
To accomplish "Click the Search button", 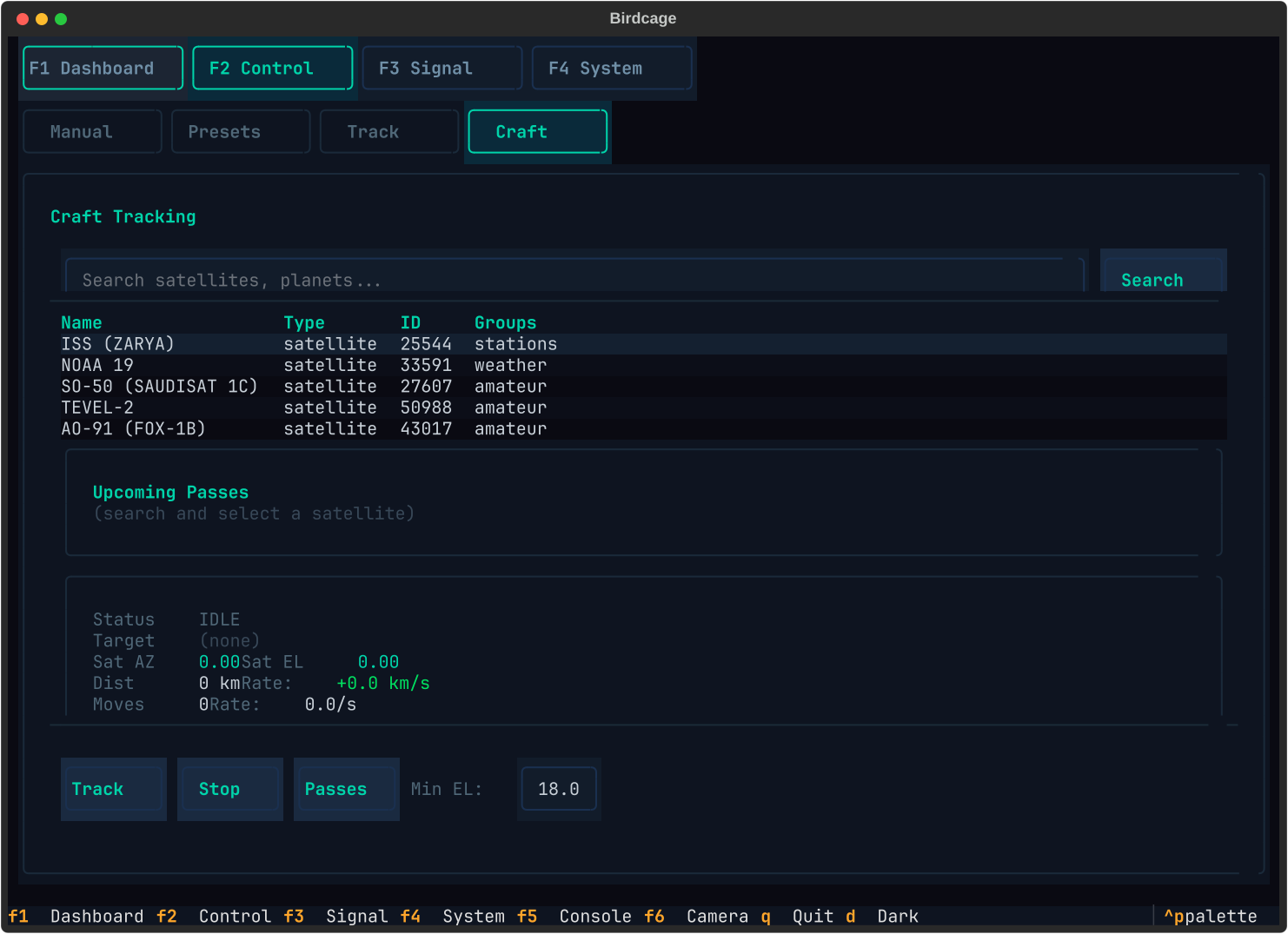I will 1152,280.
